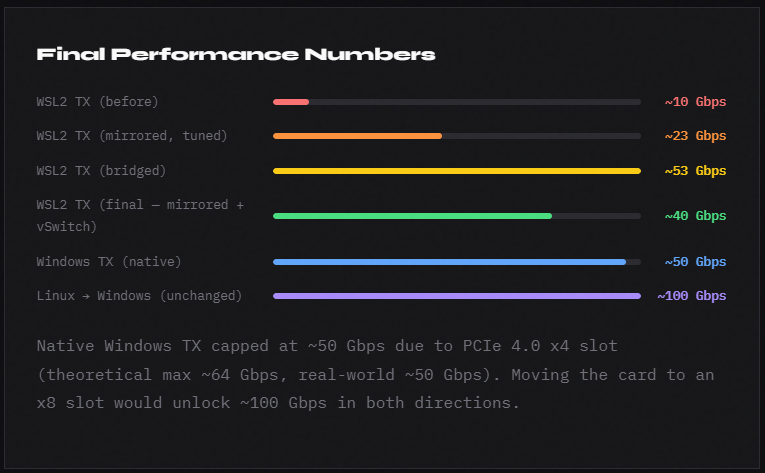
Task: Click the blue Windows TX native bar
Action: (449, 262)
